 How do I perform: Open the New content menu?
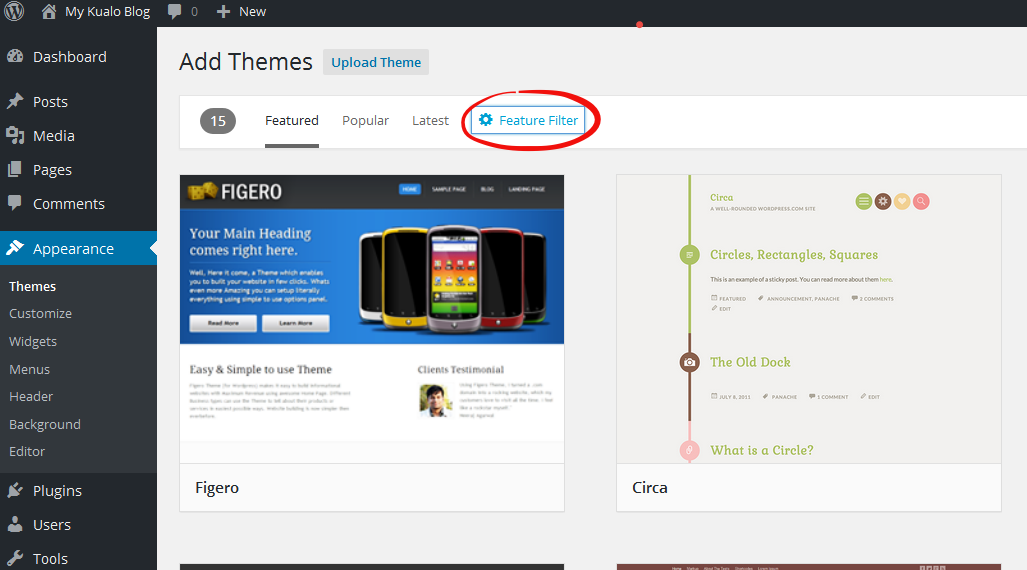click(252, 12)
